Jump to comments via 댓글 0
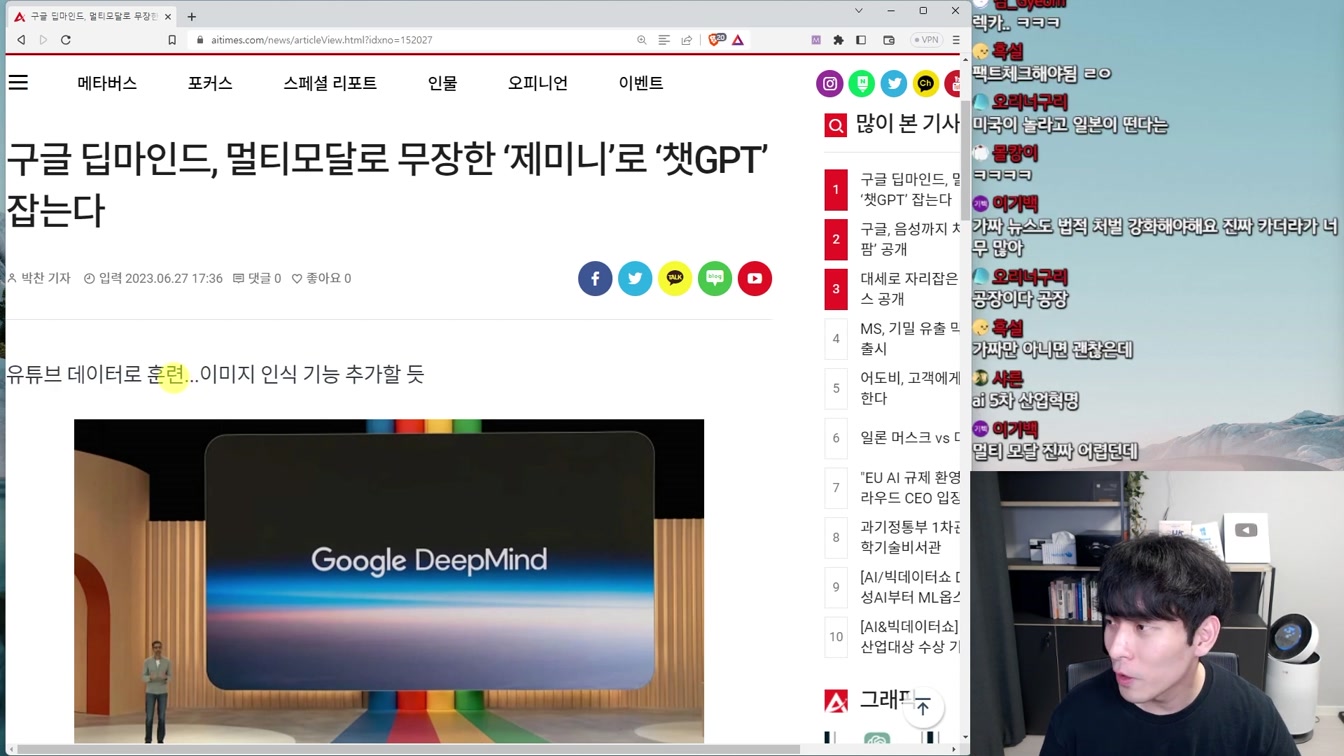The image size is (1344, 756). point(257,278)
